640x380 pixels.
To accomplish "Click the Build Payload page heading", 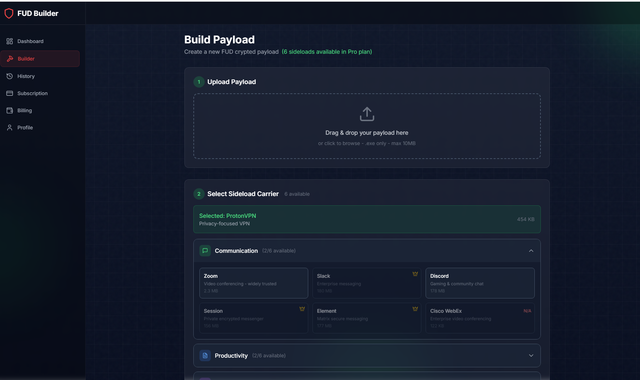I will tap(220, 40).
